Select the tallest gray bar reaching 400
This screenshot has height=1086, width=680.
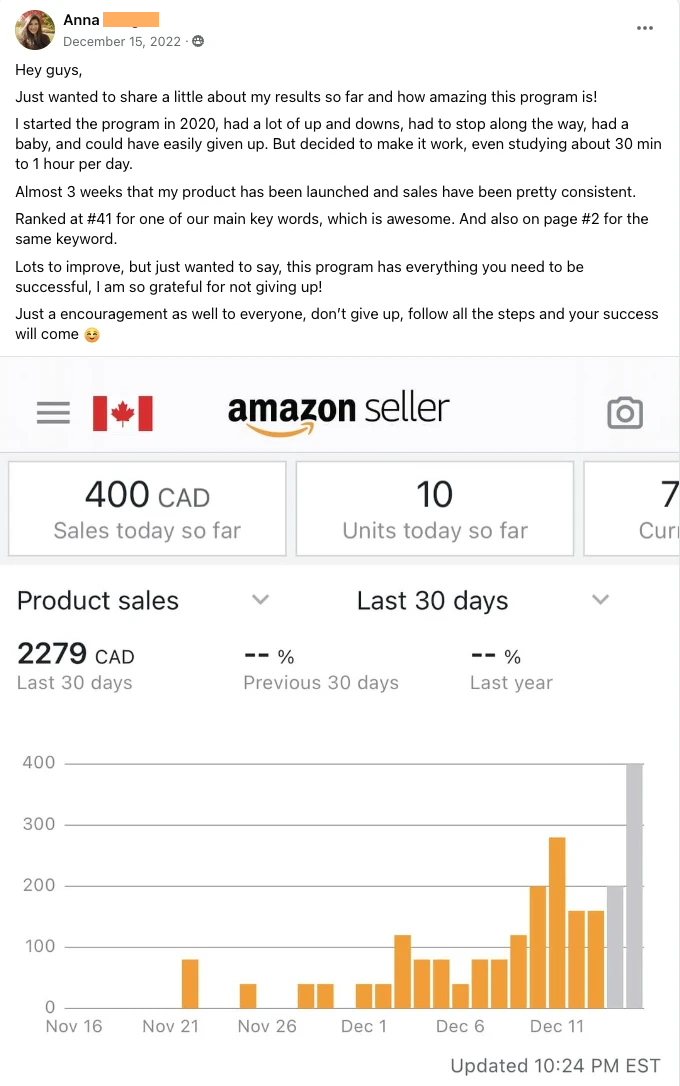tap(634, 885)
